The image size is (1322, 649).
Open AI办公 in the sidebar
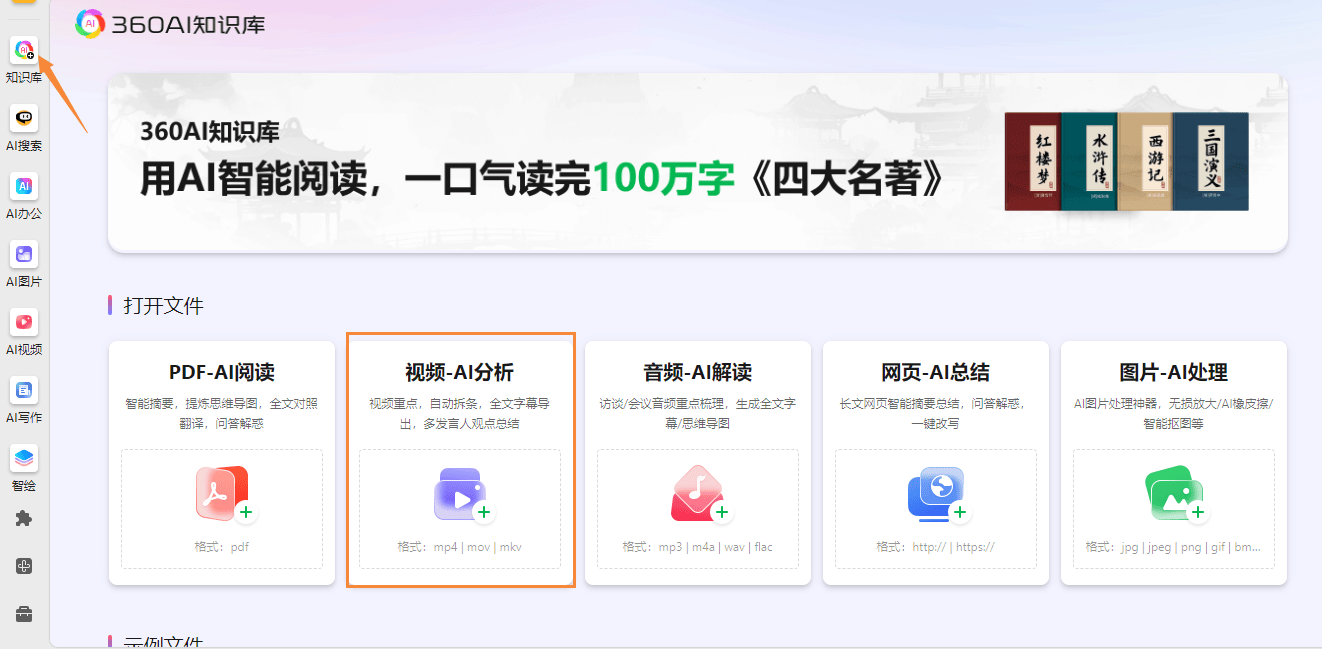coord(24,186)
